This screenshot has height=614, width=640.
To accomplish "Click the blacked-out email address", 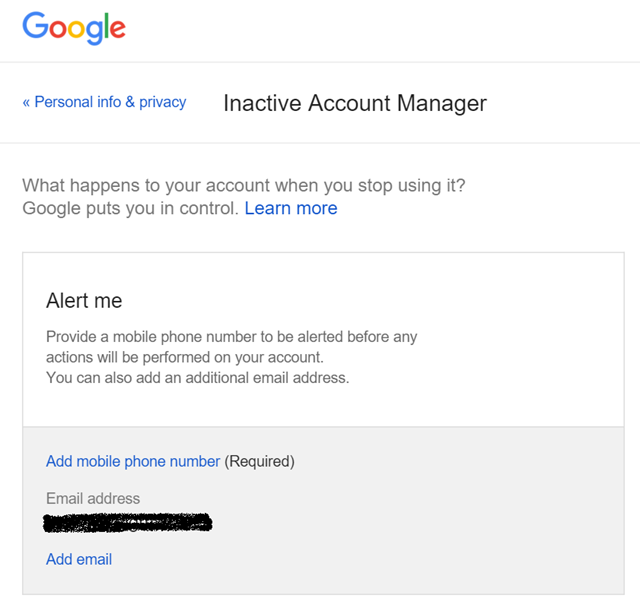I will point(127,523).
